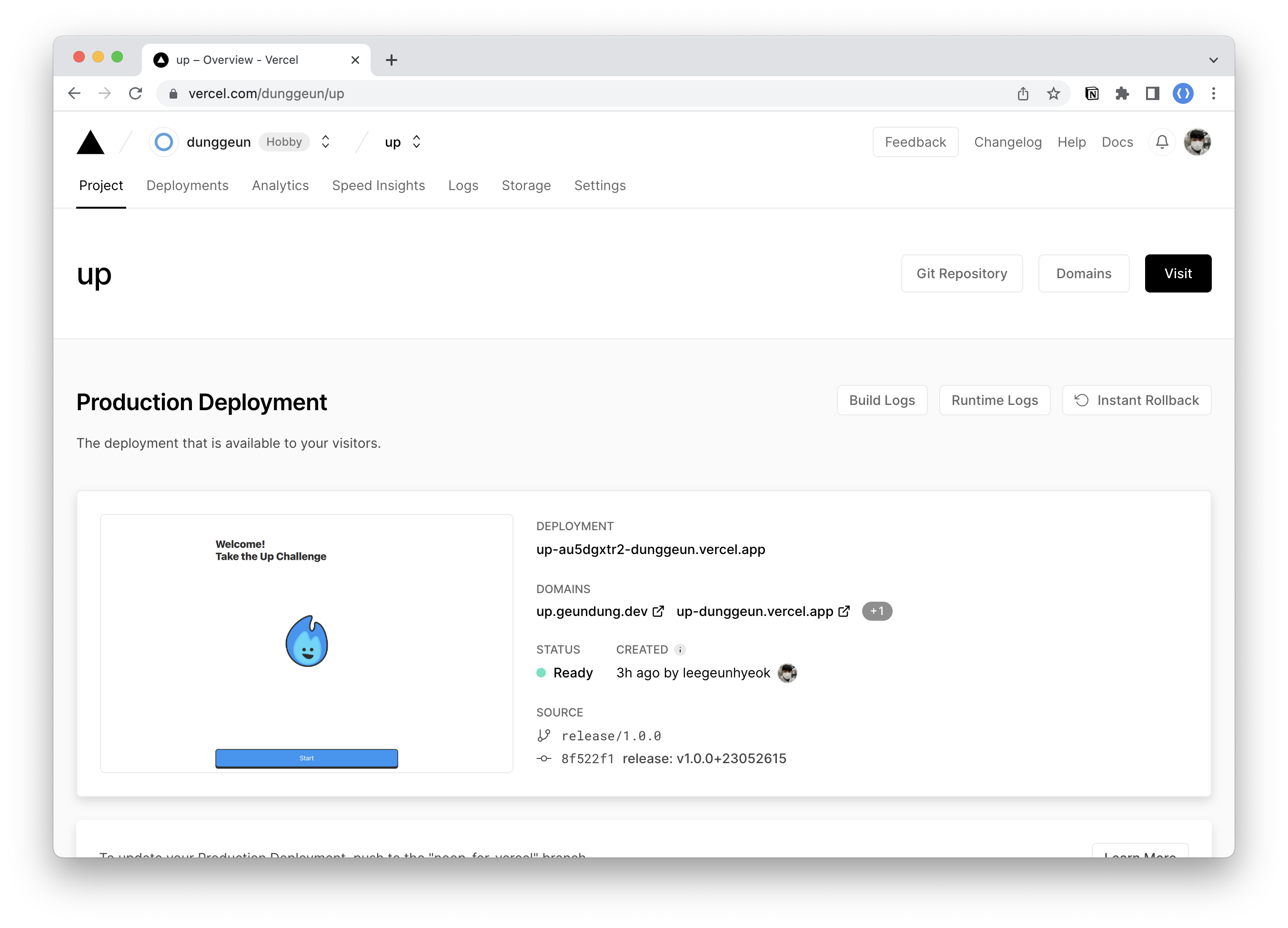Open the Chrome extensions puzzle icon

[x=1122, y=94]
